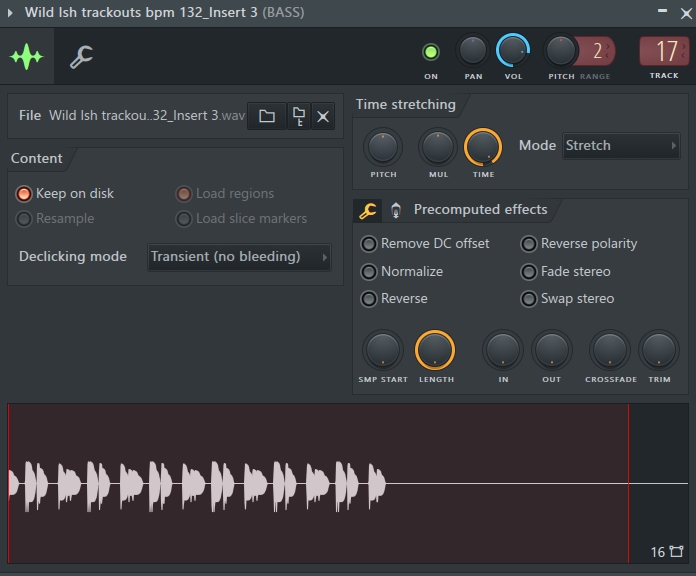Click the file tree browse icon
Image resolution: width=696 pixels, height=576 pixels.
click(x=299, y=116)
